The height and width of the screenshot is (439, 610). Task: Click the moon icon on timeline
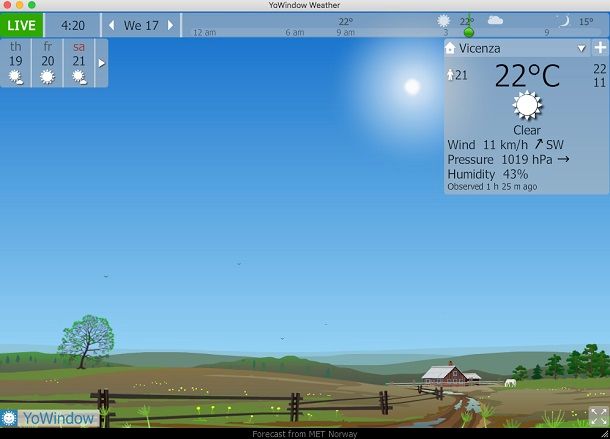coord(564,21)
